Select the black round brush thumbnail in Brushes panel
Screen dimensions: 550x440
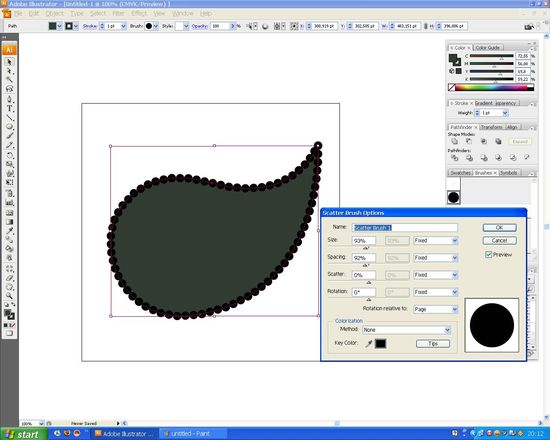453,198
